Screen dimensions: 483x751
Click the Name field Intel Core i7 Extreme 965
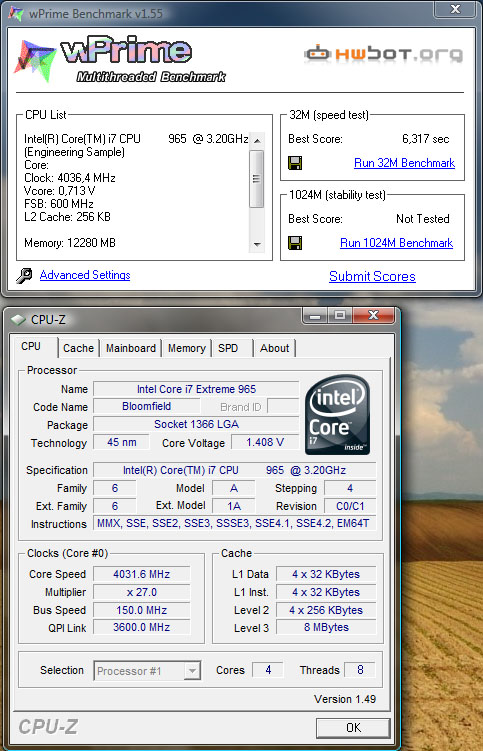[196, 389]
